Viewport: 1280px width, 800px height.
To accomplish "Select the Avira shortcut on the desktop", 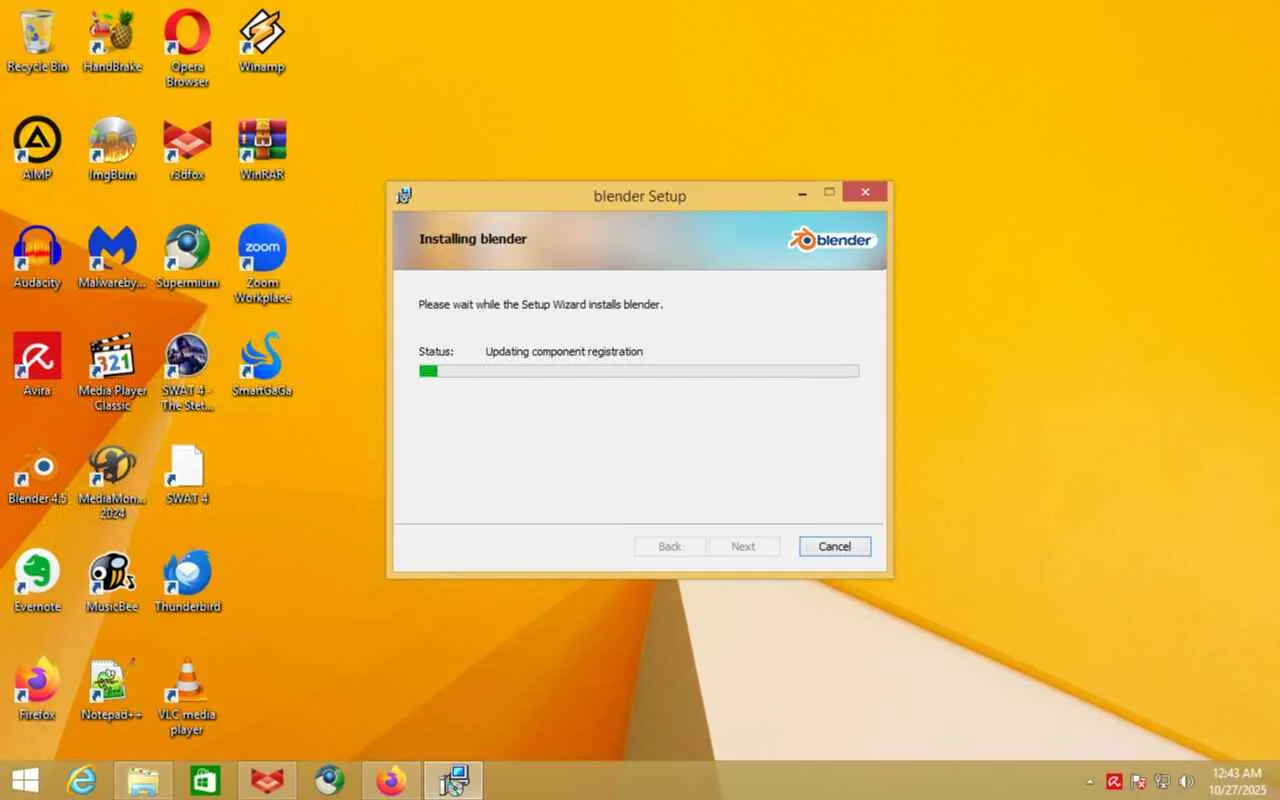I will (x=37, y=365).
